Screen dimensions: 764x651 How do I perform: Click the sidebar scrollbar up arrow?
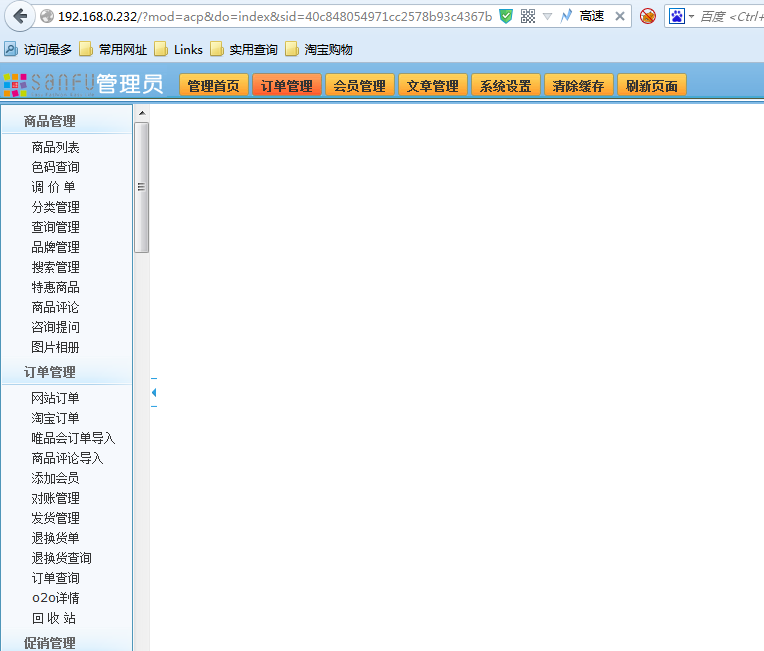coord(142,113)
